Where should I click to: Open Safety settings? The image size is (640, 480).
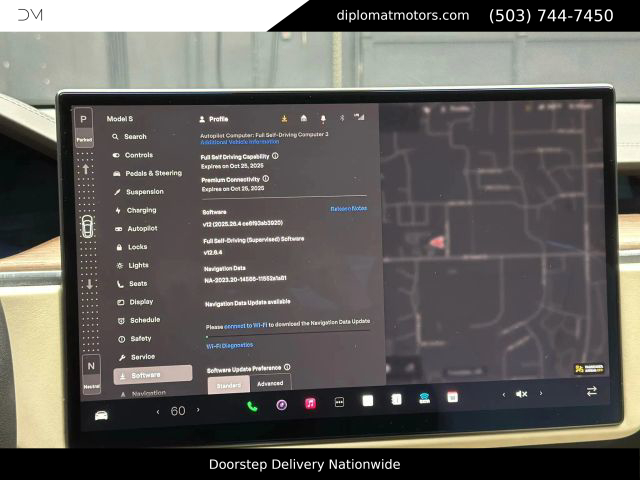coord(135,339)
